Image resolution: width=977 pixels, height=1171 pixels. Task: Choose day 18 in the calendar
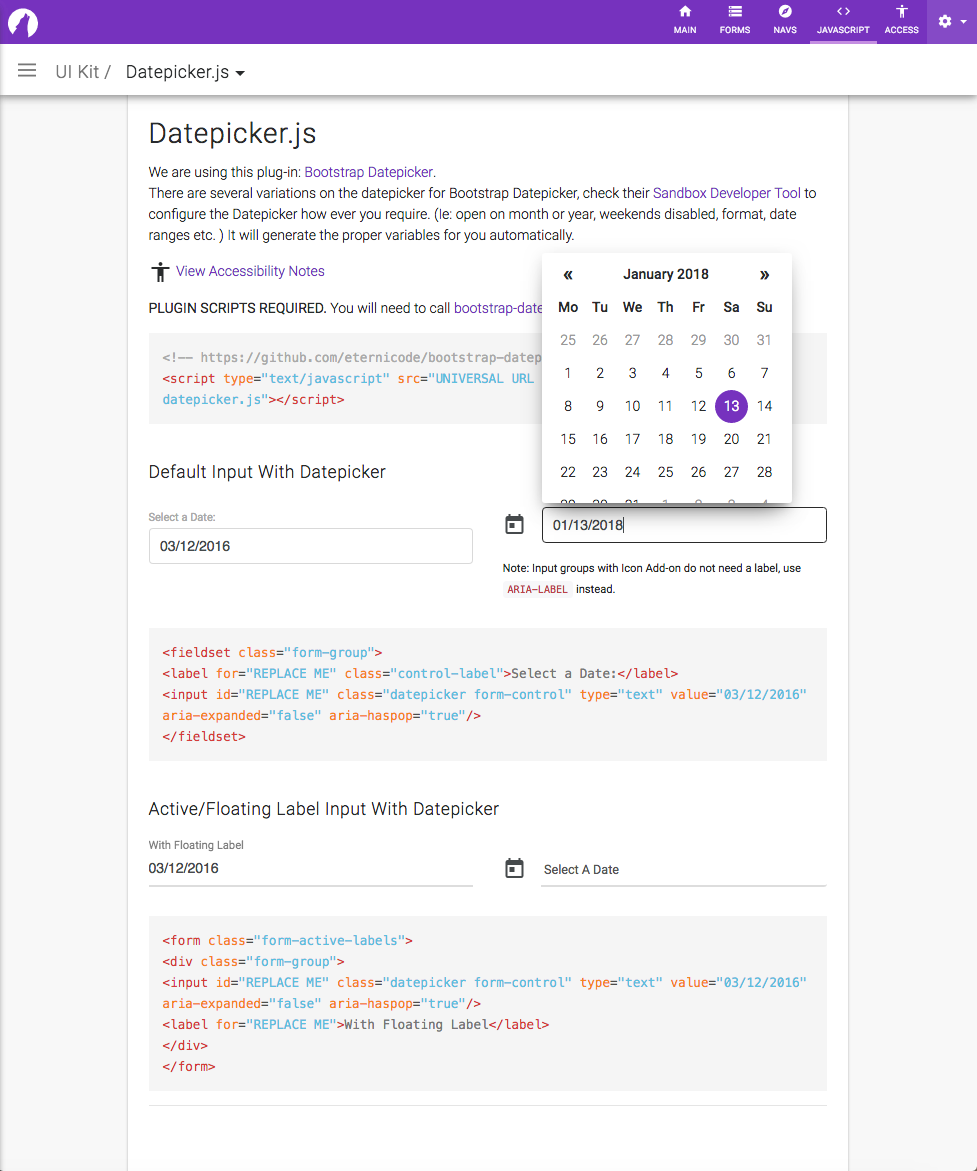pyautogui.click(x=666, y=439)
